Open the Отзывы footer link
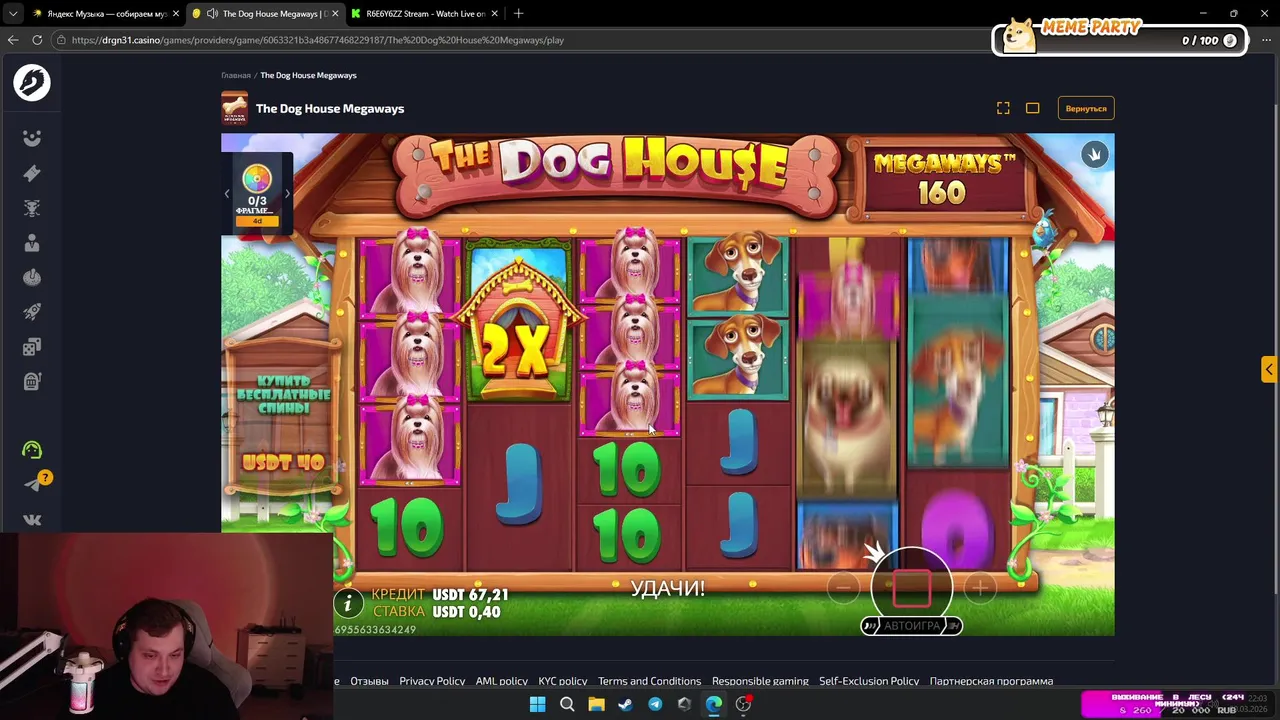 [x=369, y=681]
